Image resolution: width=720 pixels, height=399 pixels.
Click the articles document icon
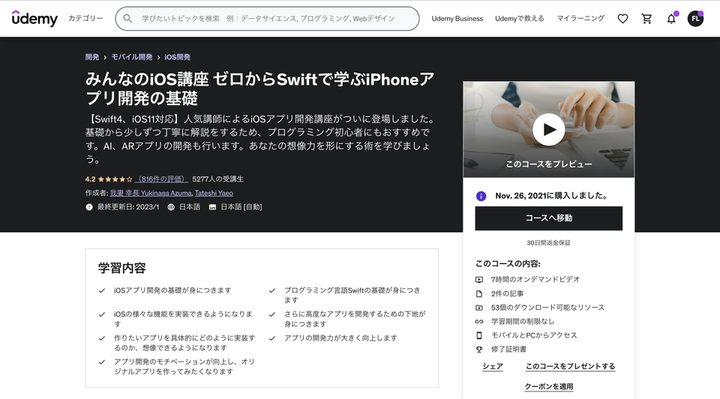coord(479,294)
